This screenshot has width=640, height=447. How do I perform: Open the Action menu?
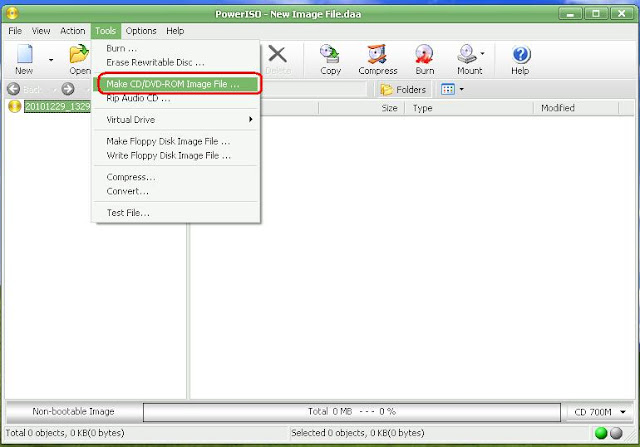(73, 31)
